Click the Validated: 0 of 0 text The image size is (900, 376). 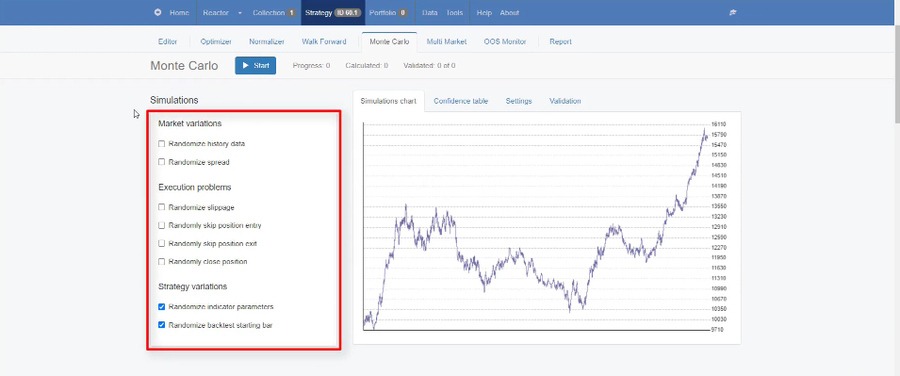point(429,65)
